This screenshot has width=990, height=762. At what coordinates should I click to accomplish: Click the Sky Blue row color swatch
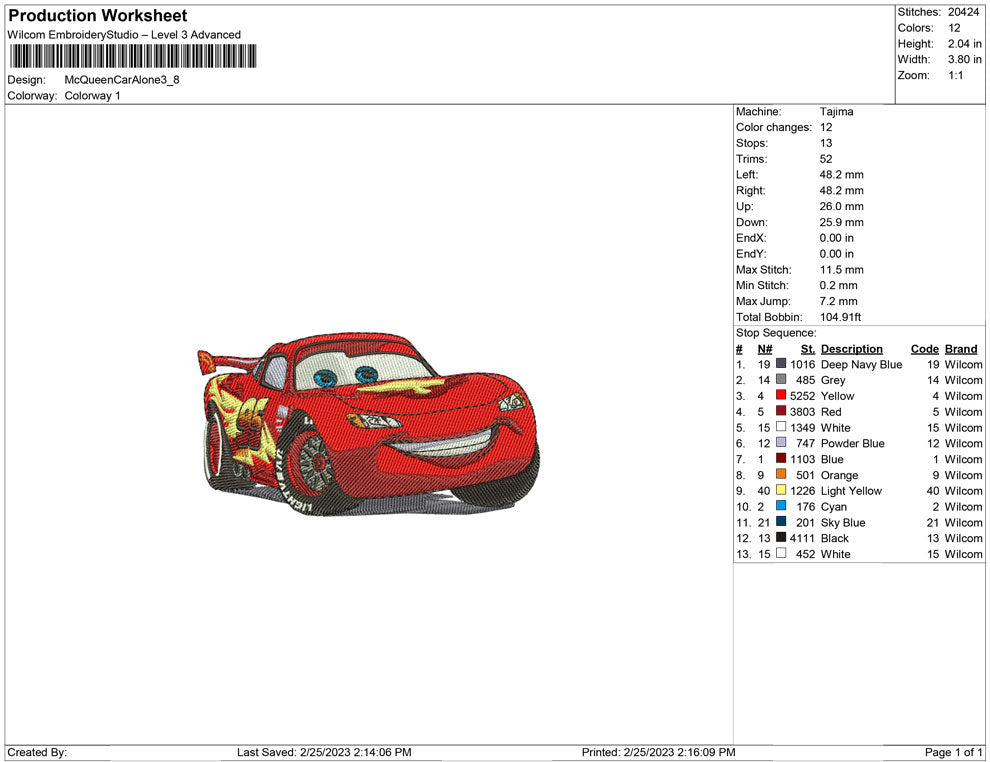click(x=781, y=521)
